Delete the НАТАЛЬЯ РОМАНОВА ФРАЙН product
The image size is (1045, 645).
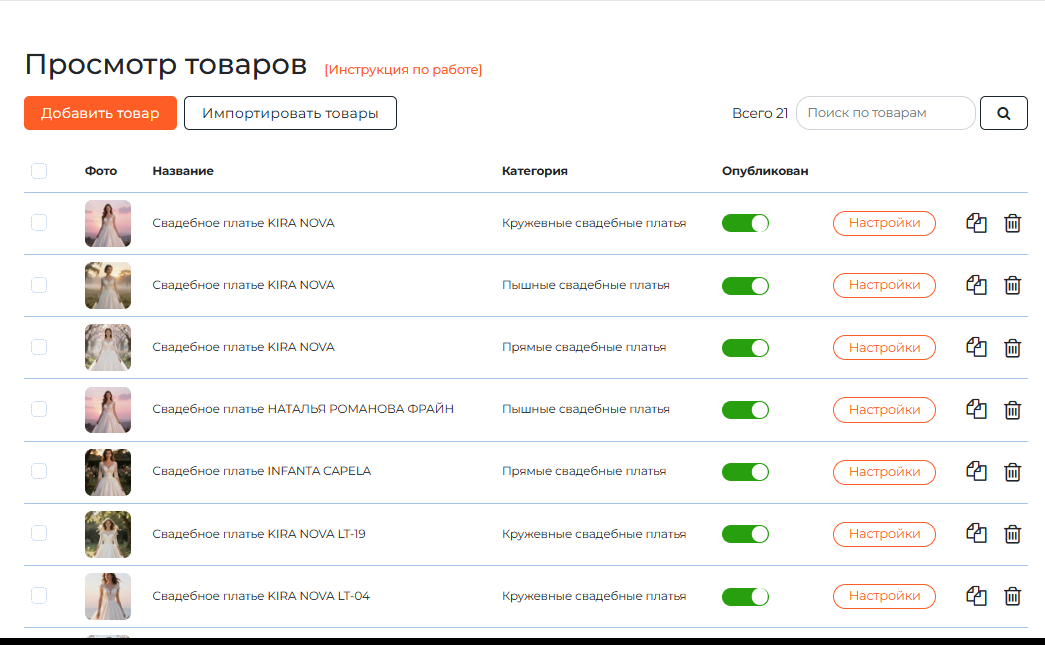[x=1012, y=410]
